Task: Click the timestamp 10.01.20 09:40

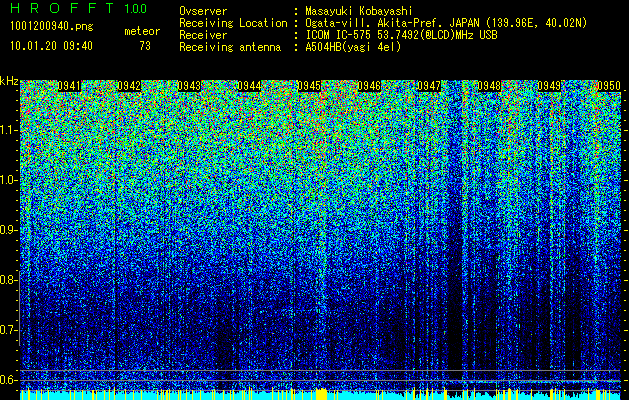Action: pos(51,46)
